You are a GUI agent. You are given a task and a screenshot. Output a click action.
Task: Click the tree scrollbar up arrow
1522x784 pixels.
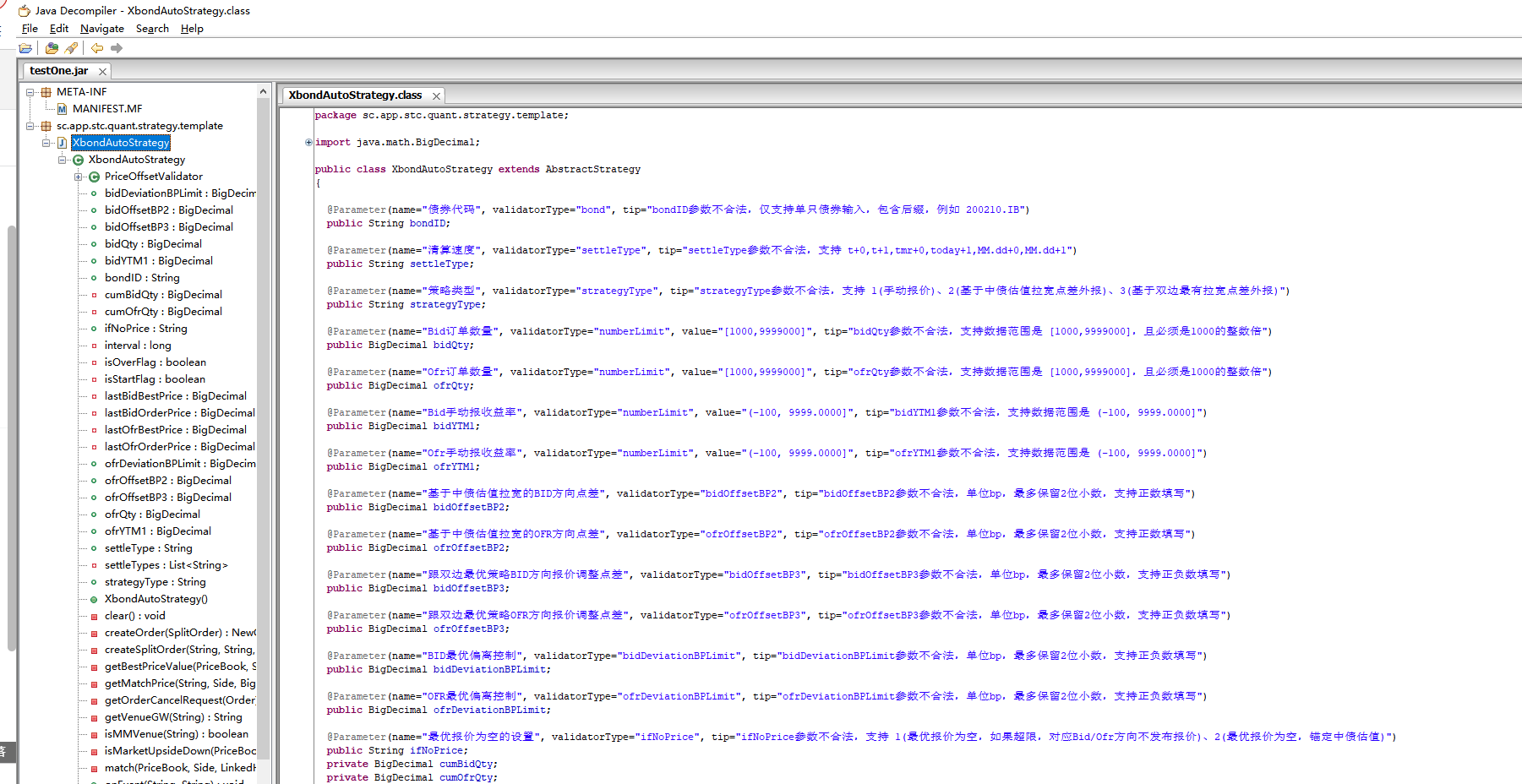[x=264, y=91]
